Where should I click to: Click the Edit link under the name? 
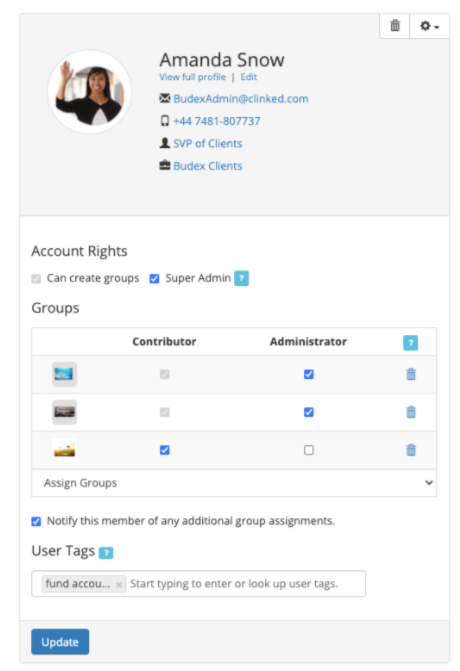249,77
